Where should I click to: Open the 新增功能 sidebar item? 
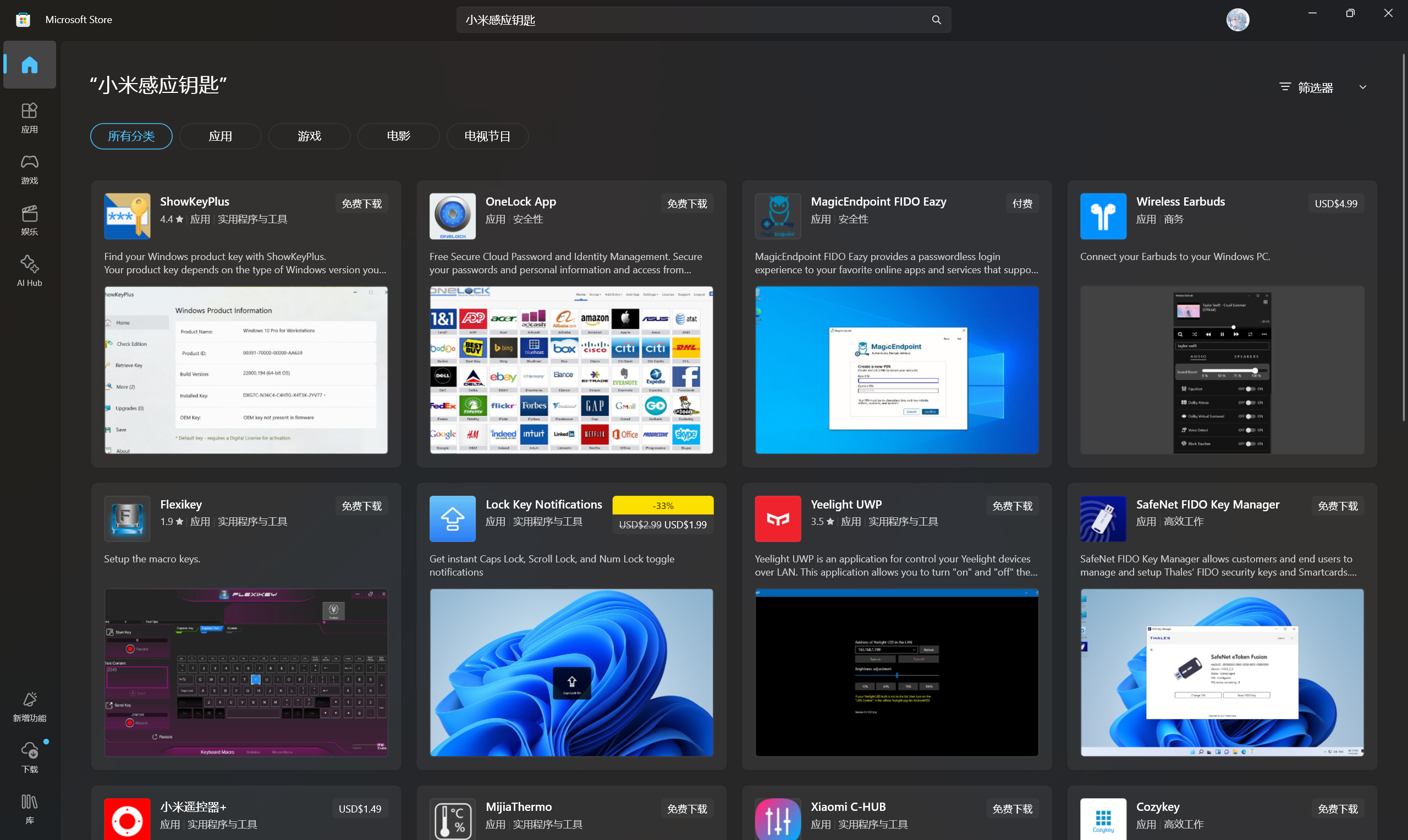pyautogui.click(x=30, y=707)
